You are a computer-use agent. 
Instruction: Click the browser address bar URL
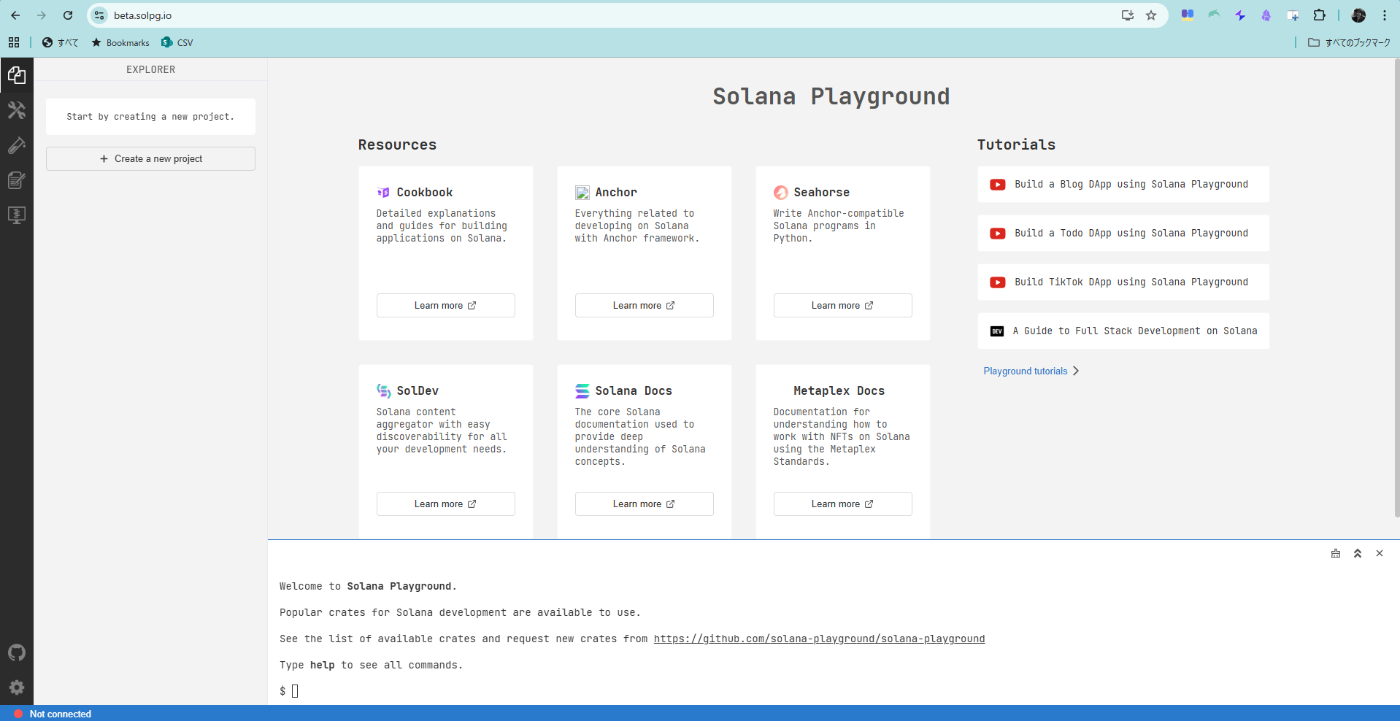(142, 15)
